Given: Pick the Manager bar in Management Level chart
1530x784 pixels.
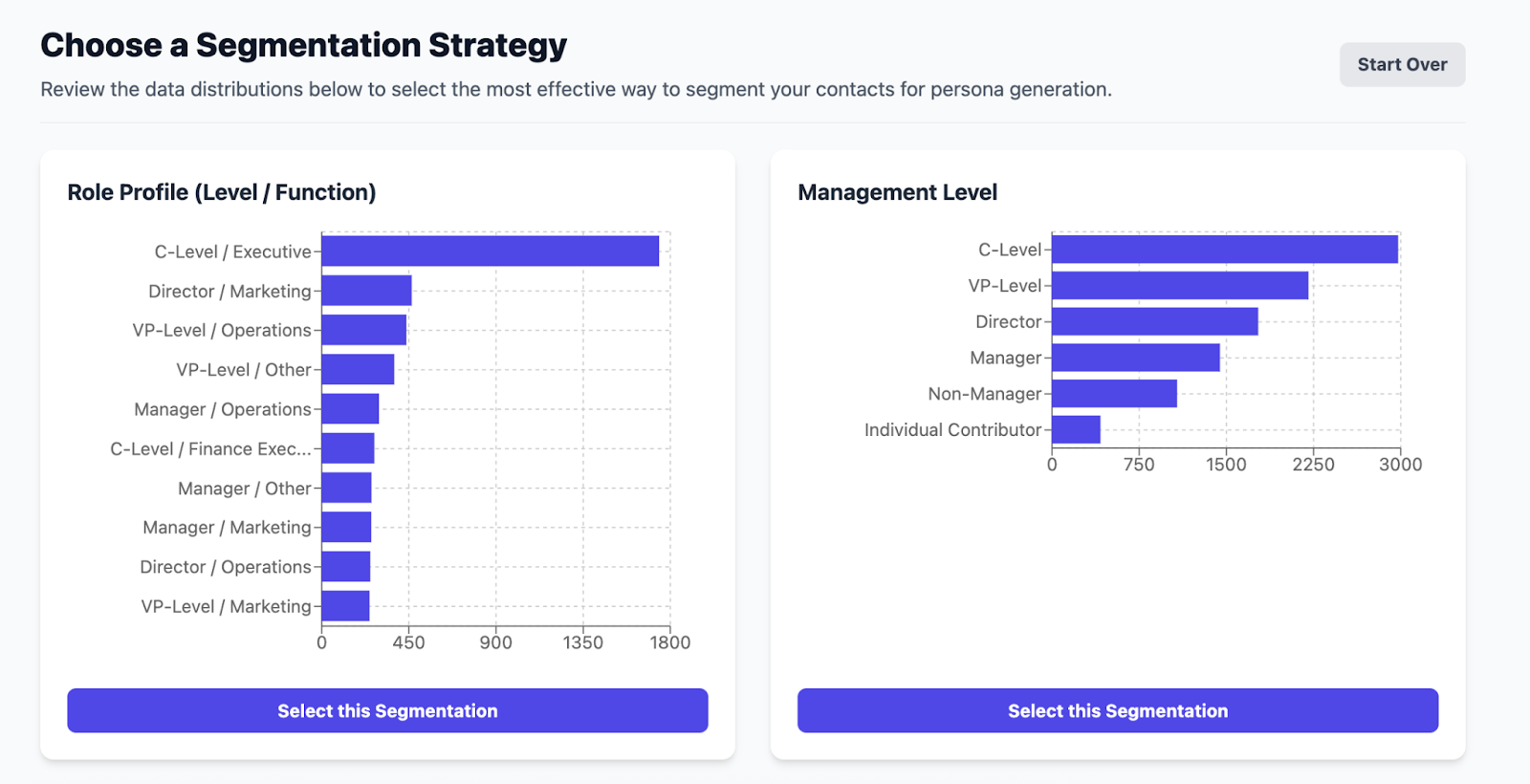Looking at the screenshot, I should [1135, 358].
